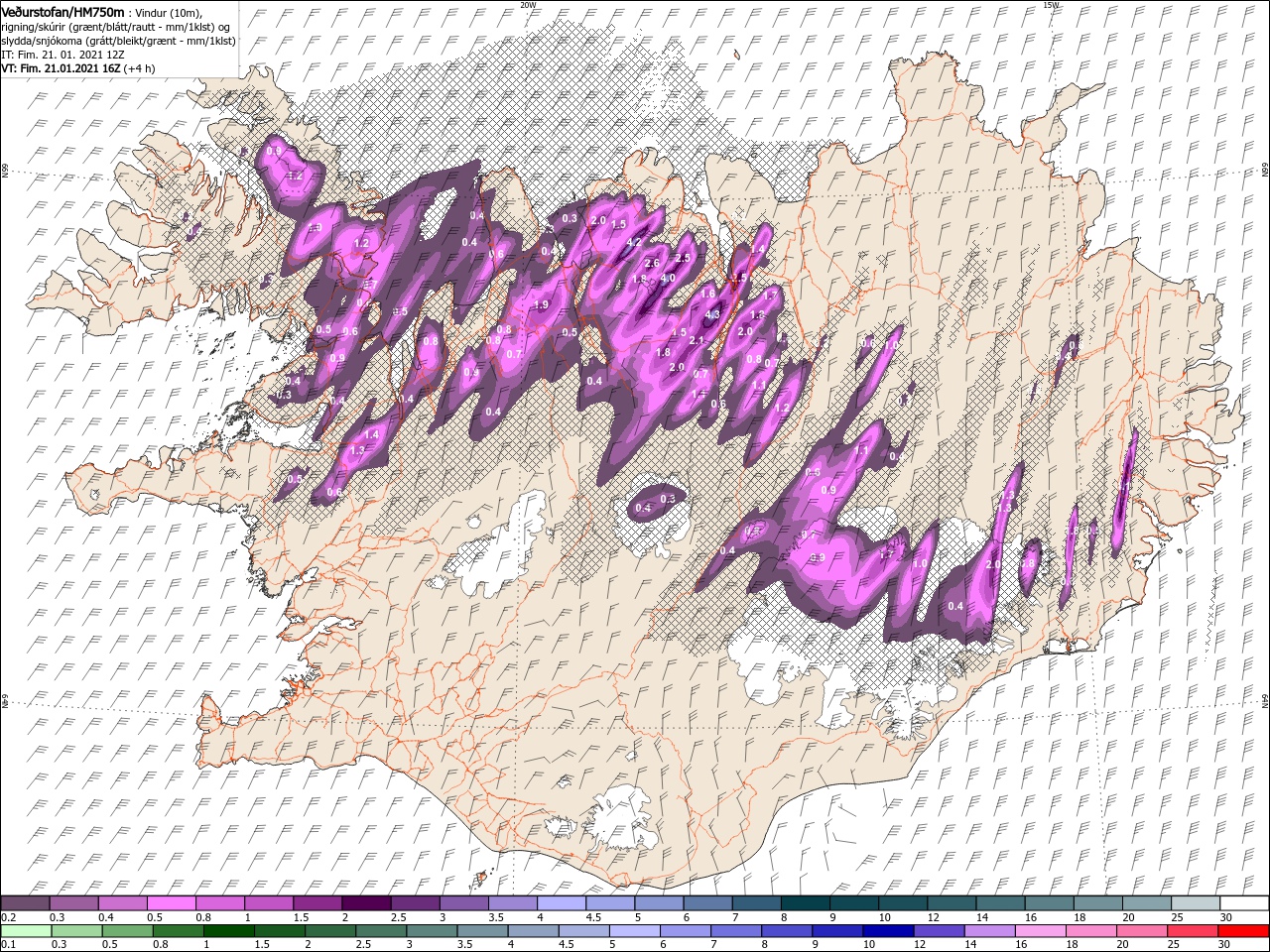This screenshot has height=952, width=1270.
Task: Click the 'VT: Fim. 21.01.2021 16Z (+4 h)' line
Action: 78,68
